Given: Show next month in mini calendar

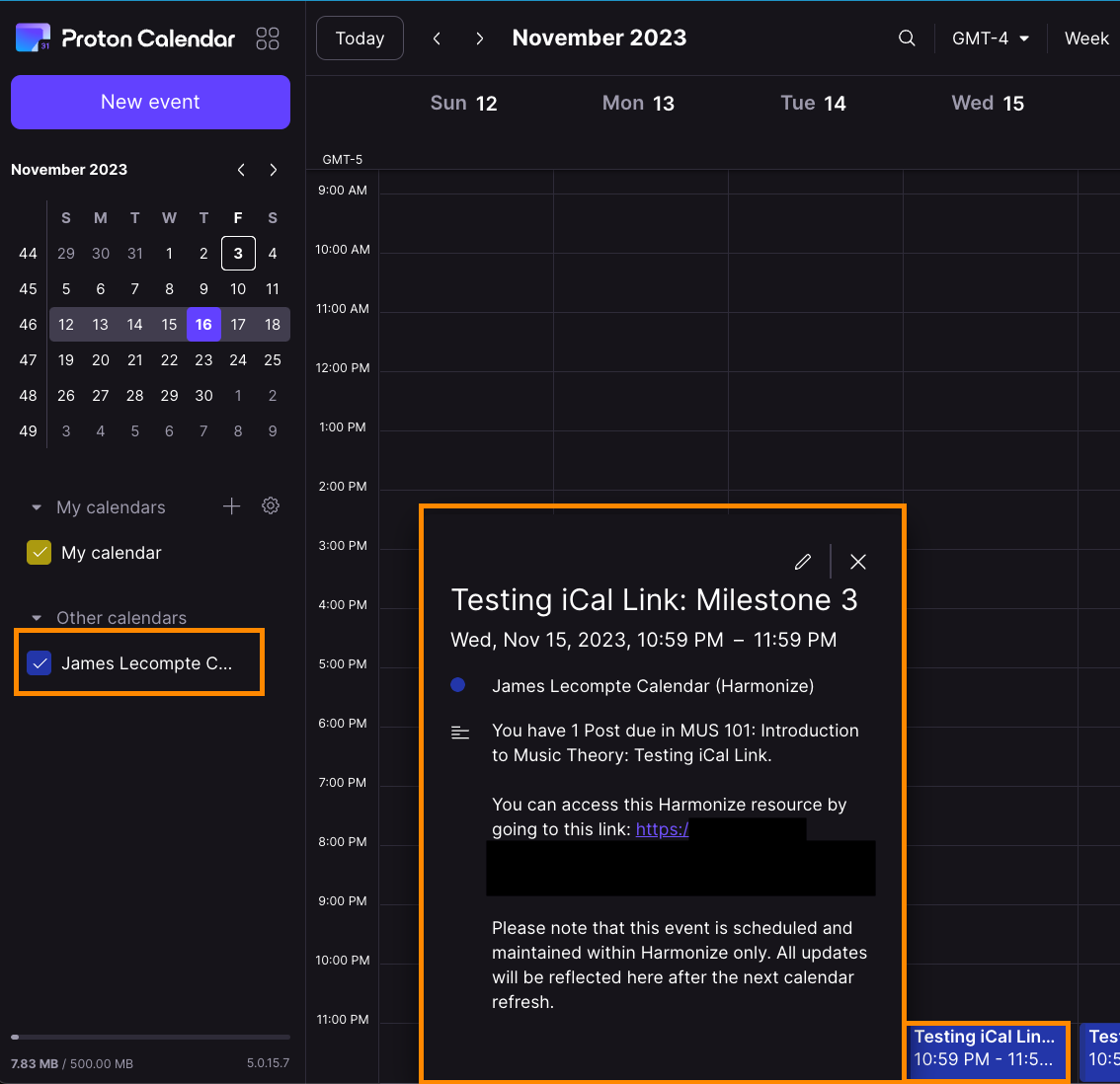Looking at the screenshot, I should [x=274, y=170].
